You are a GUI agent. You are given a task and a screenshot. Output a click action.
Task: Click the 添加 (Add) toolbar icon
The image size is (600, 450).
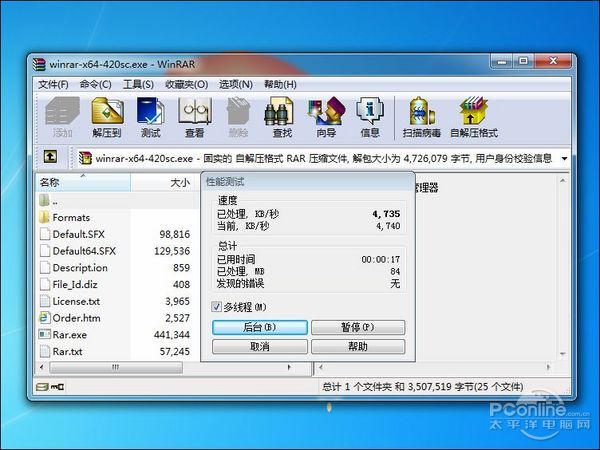coord(62,117)
